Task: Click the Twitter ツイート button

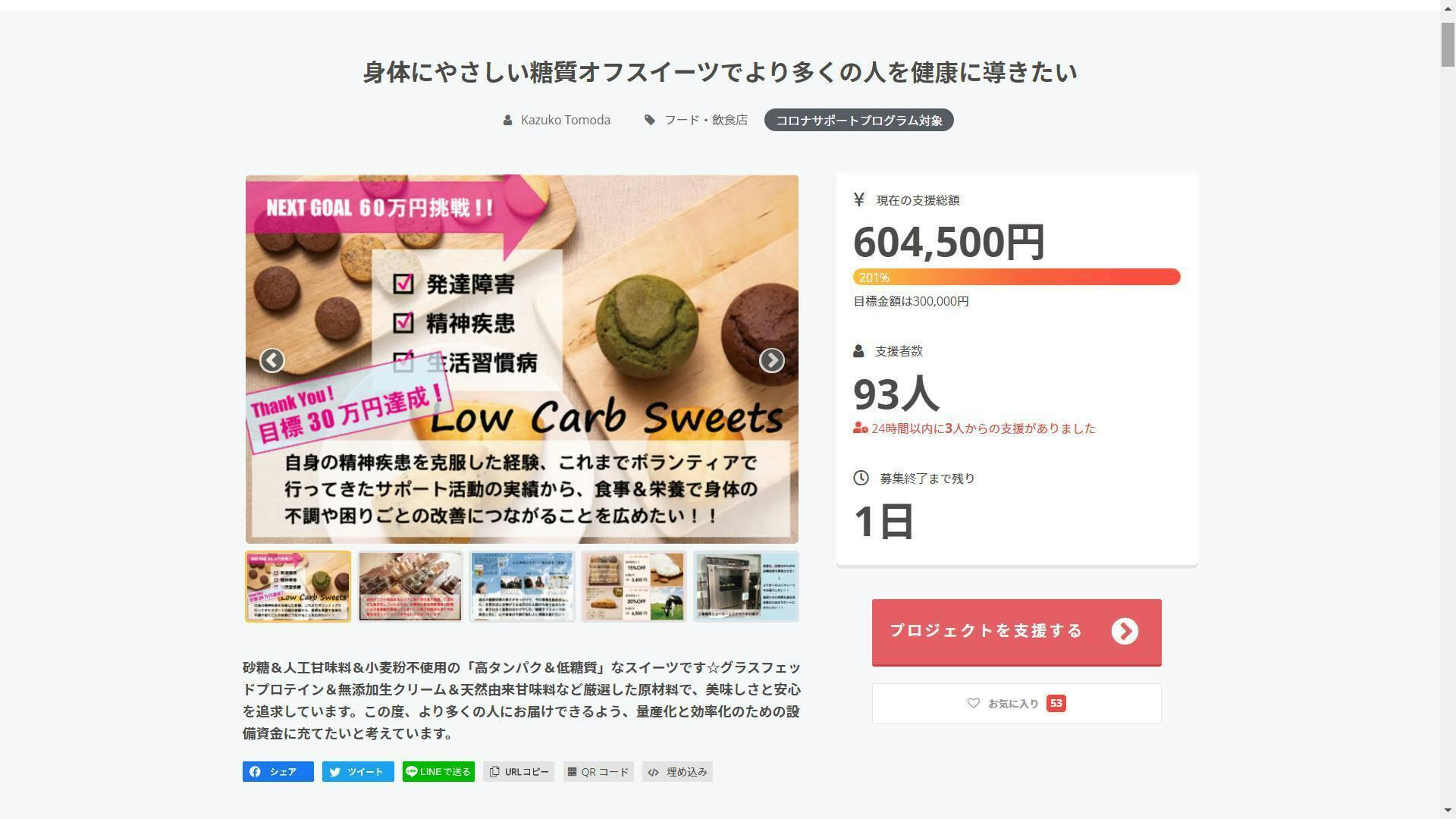Action: pos(358,771)
